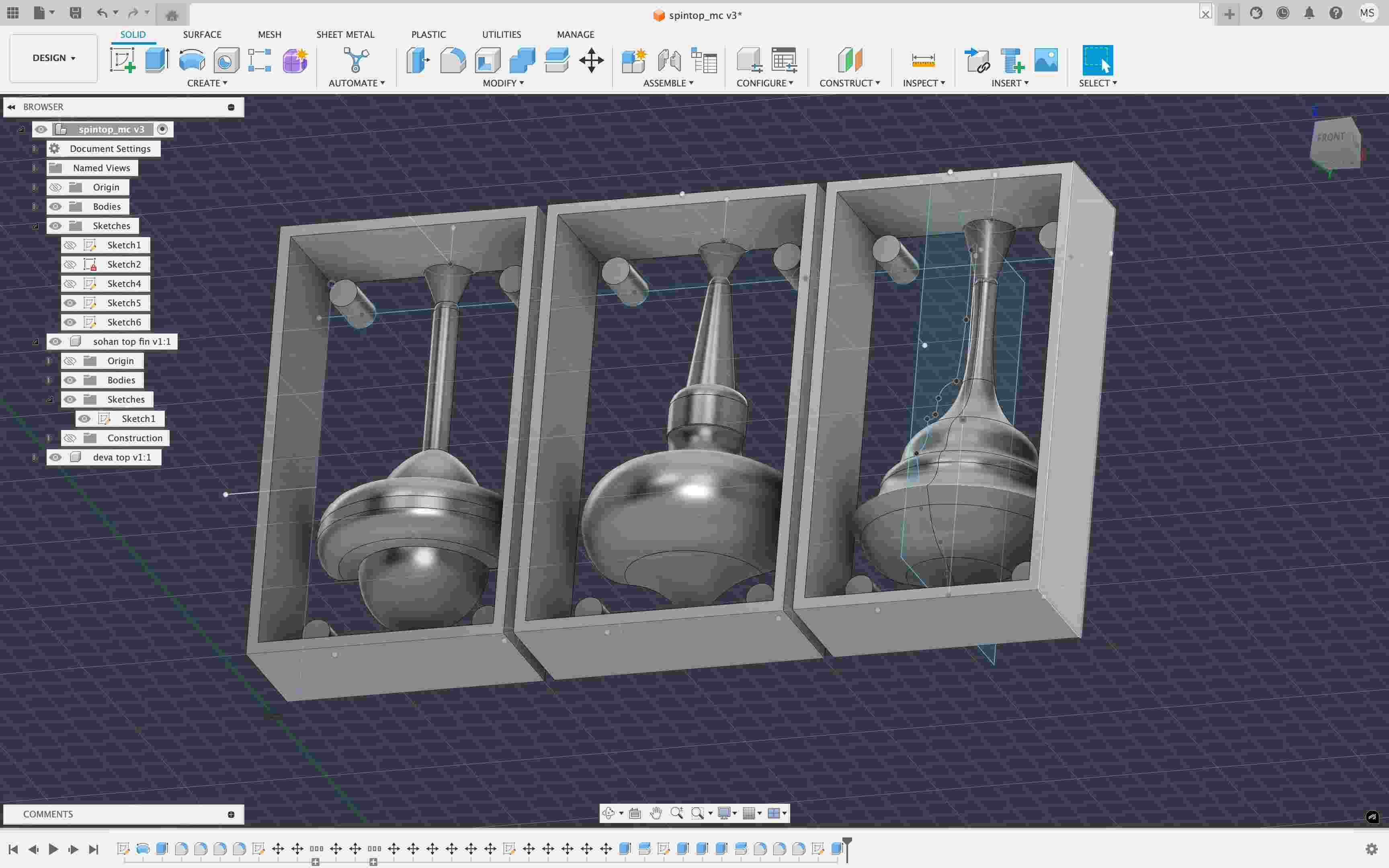The height and width of the screenshot is (868, 1389).
Task: Save the document with the disk icon
Action: [x=75, y=12]
